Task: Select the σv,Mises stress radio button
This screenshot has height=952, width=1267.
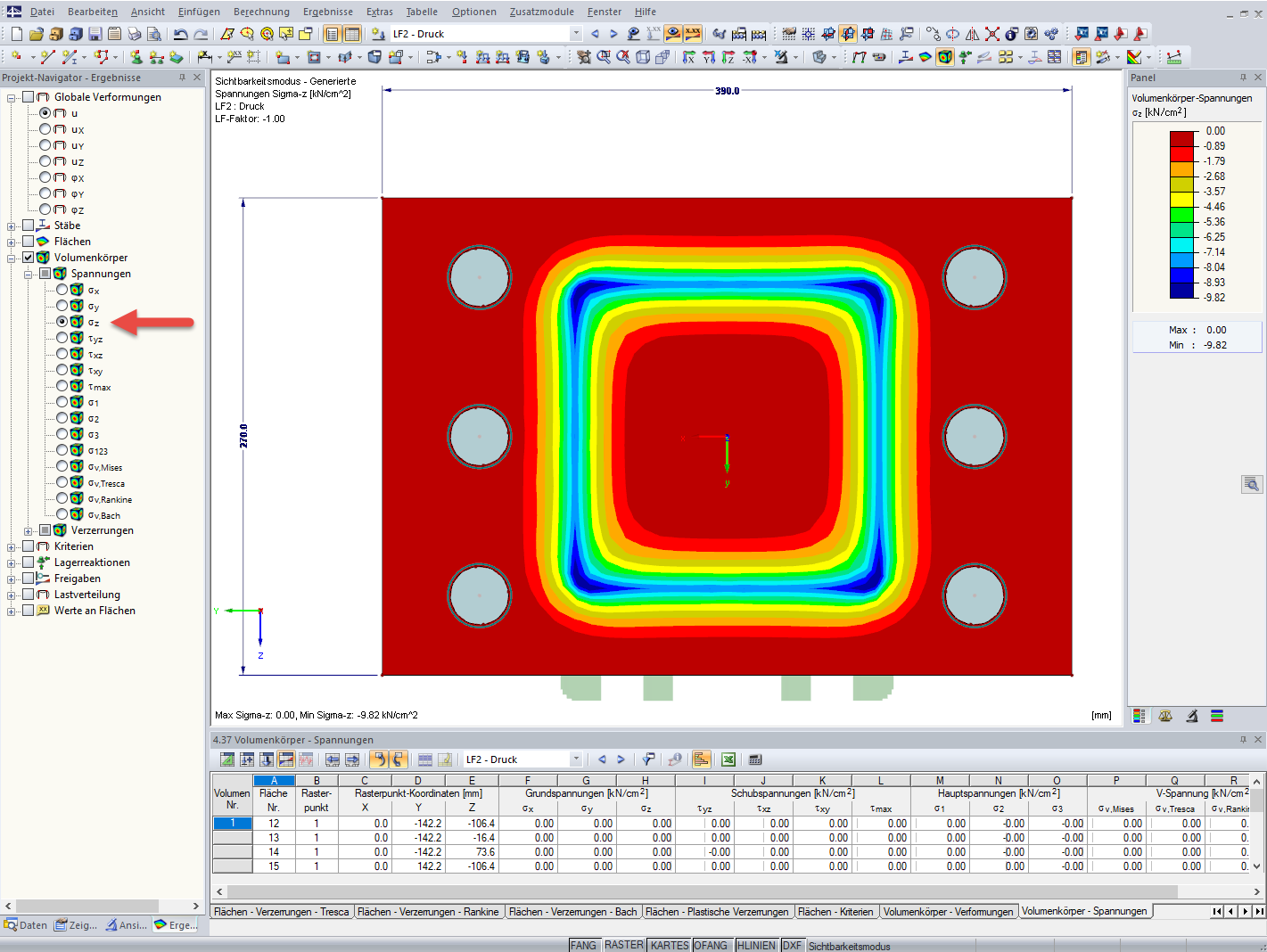Action: [62, 466]
